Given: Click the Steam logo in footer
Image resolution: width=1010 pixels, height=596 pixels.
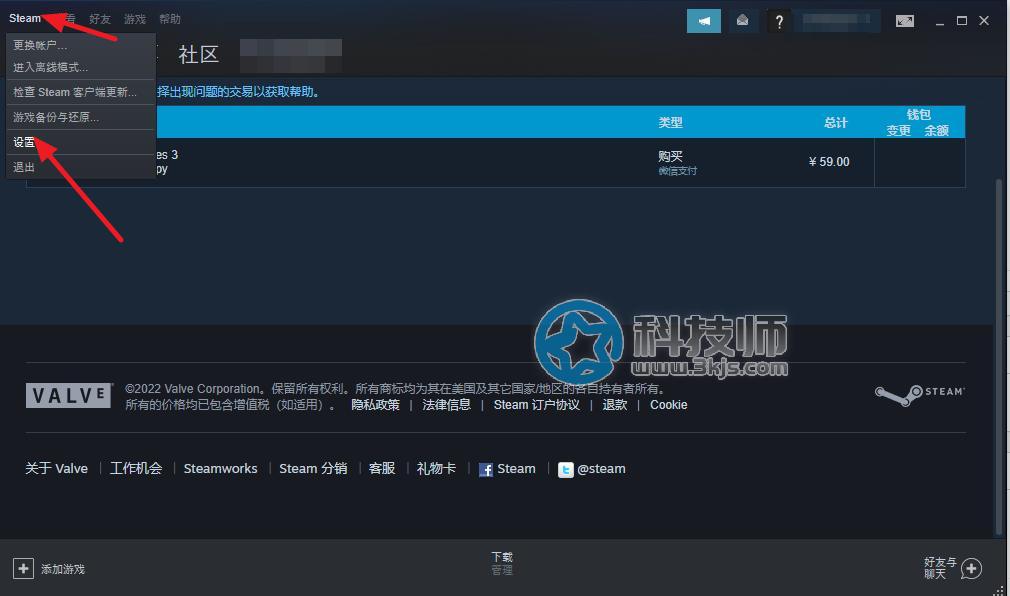Looking at the screenshot, I should [919, 394].
